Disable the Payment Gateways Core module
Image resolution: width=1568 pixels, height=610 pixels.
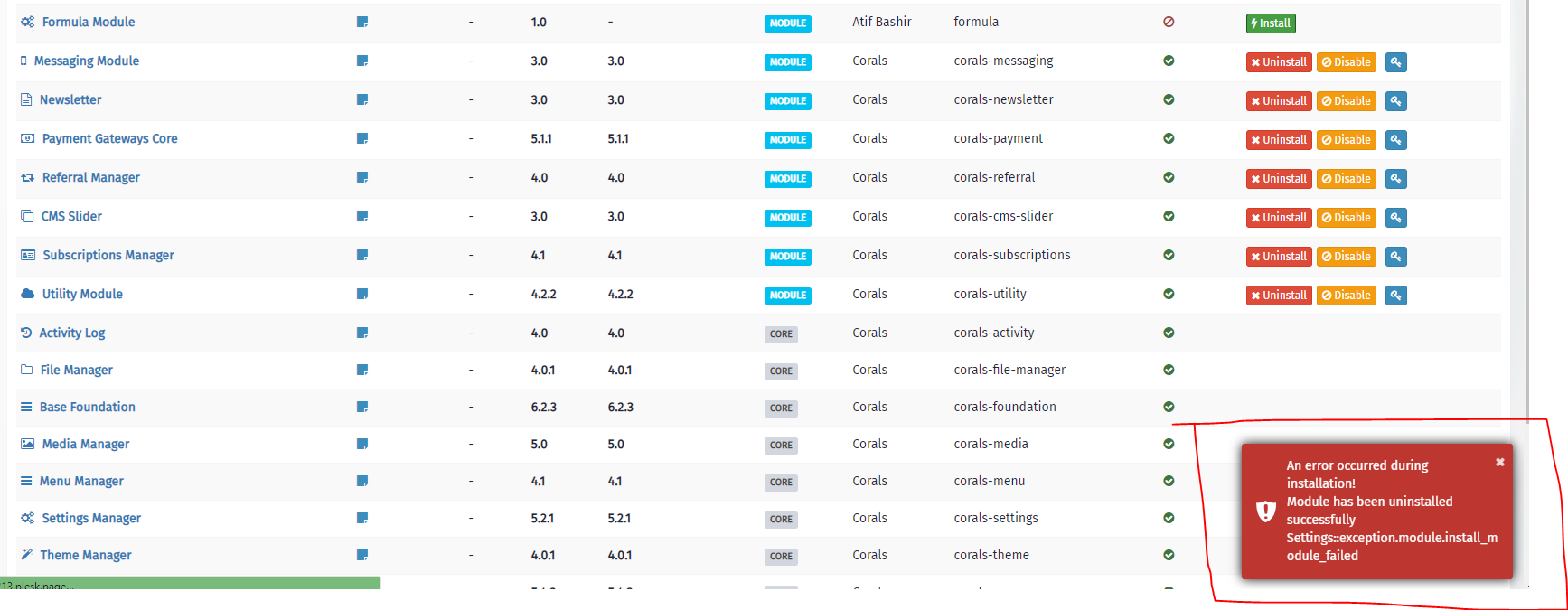pyautogui.click(x=1346, y=140)
